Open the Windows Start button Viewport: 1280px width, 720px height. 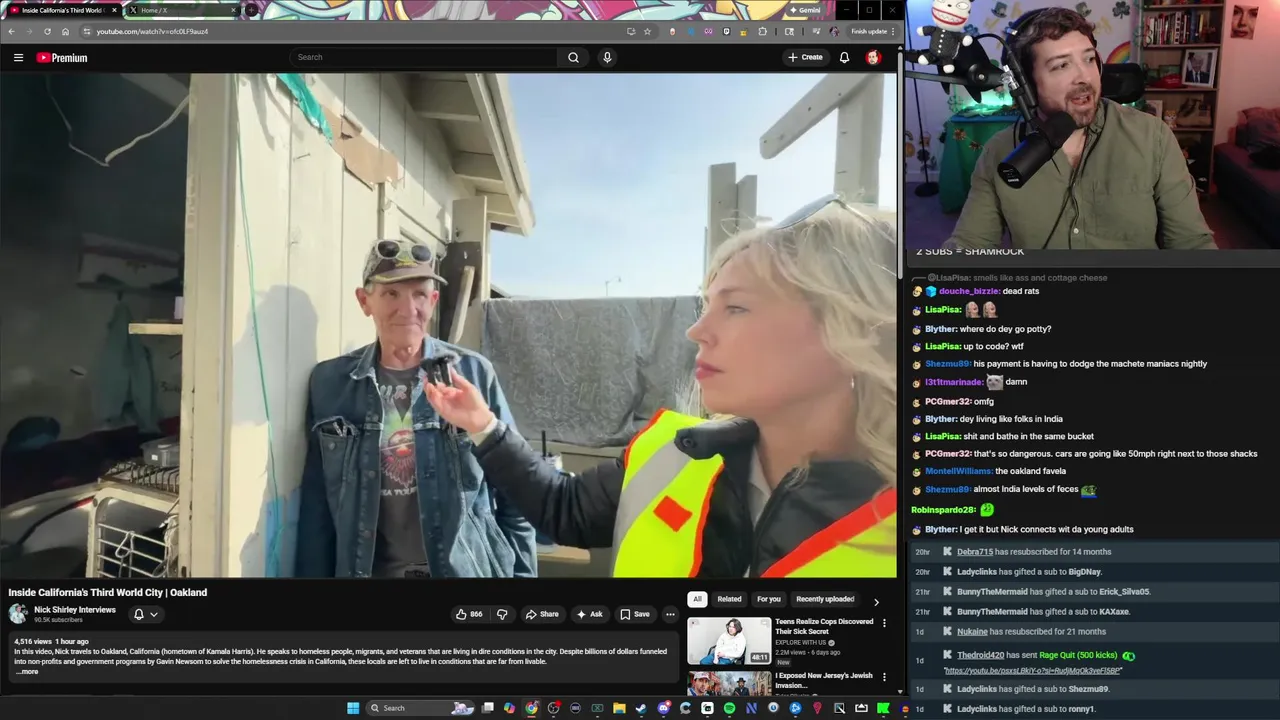pos(353,708)
